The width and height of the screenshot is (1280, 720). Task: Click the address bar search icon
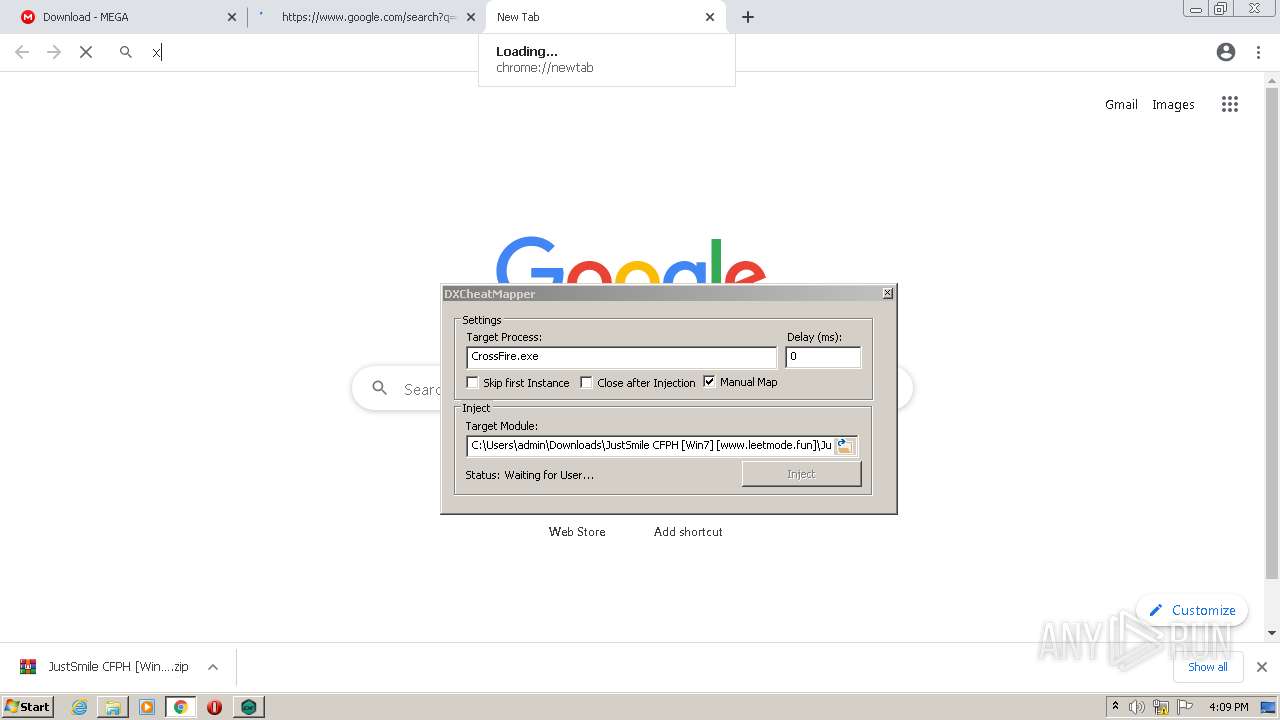click(126, 52)
